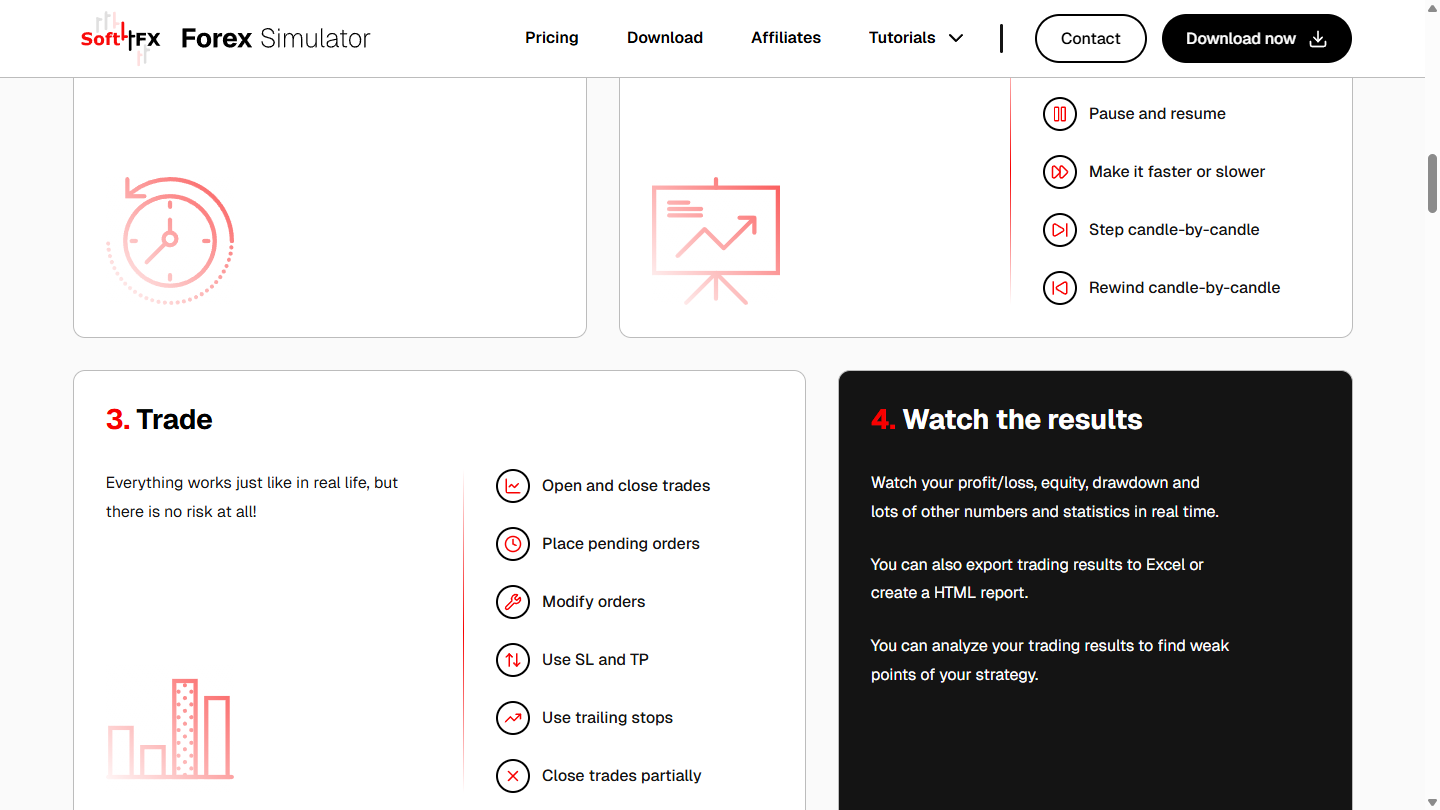Viewport: 1440px width, 810px height.
Task: Click the SoftFX Forex Simulator logo
Action: [x=226, y=38]
